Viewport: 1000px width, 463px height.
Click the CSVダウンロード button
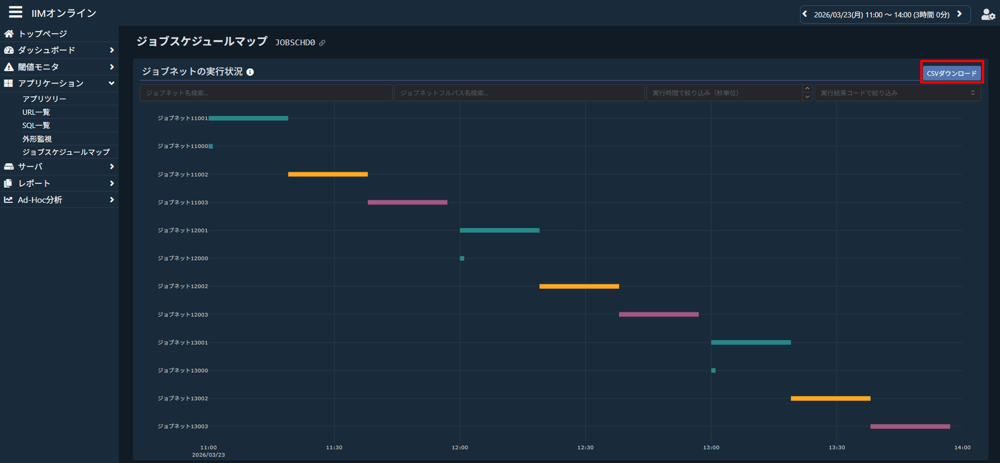tap(951, 73)
